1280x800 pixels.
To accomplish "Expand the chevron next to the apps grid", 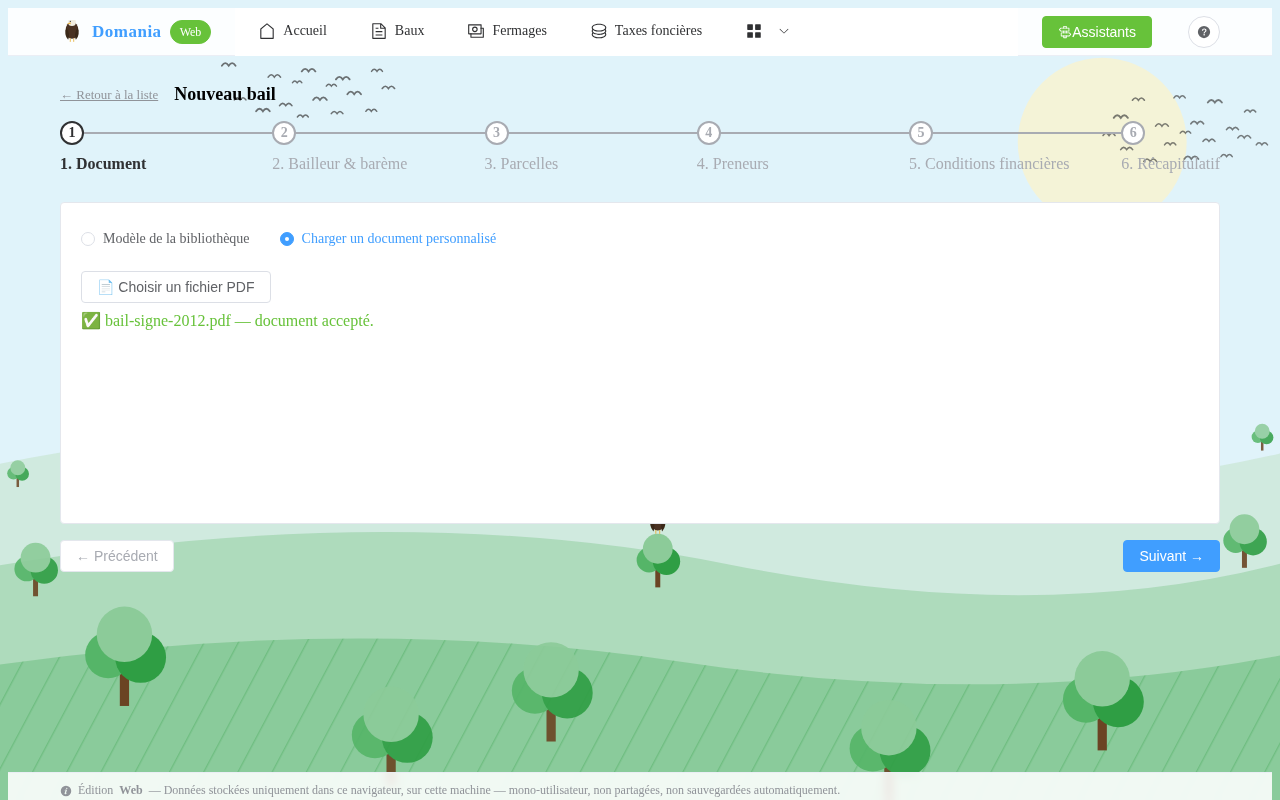I will point(784,31).
